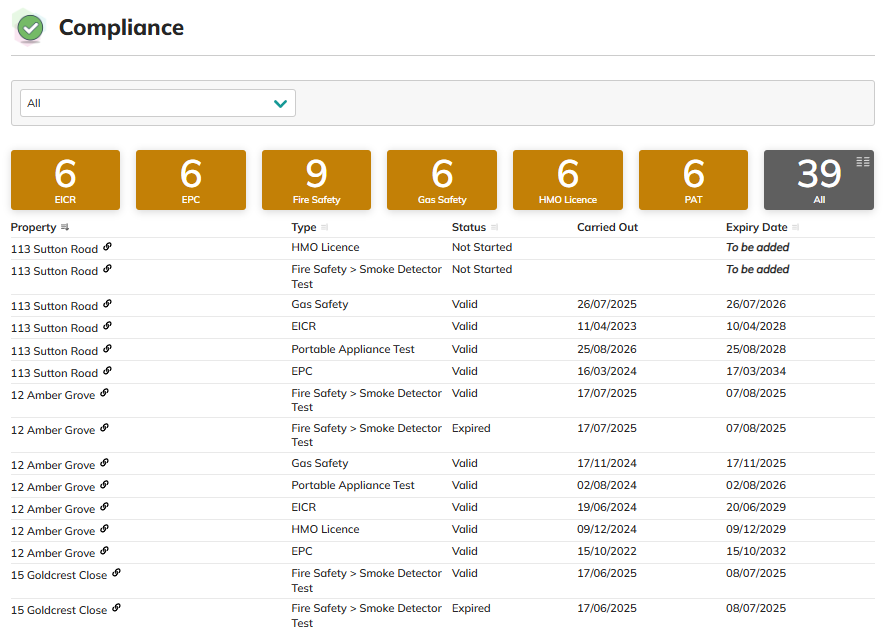This screenshot has height=628, width=892.
Task: Filter by the Gas Safety tile
Action: pos(442,180)
